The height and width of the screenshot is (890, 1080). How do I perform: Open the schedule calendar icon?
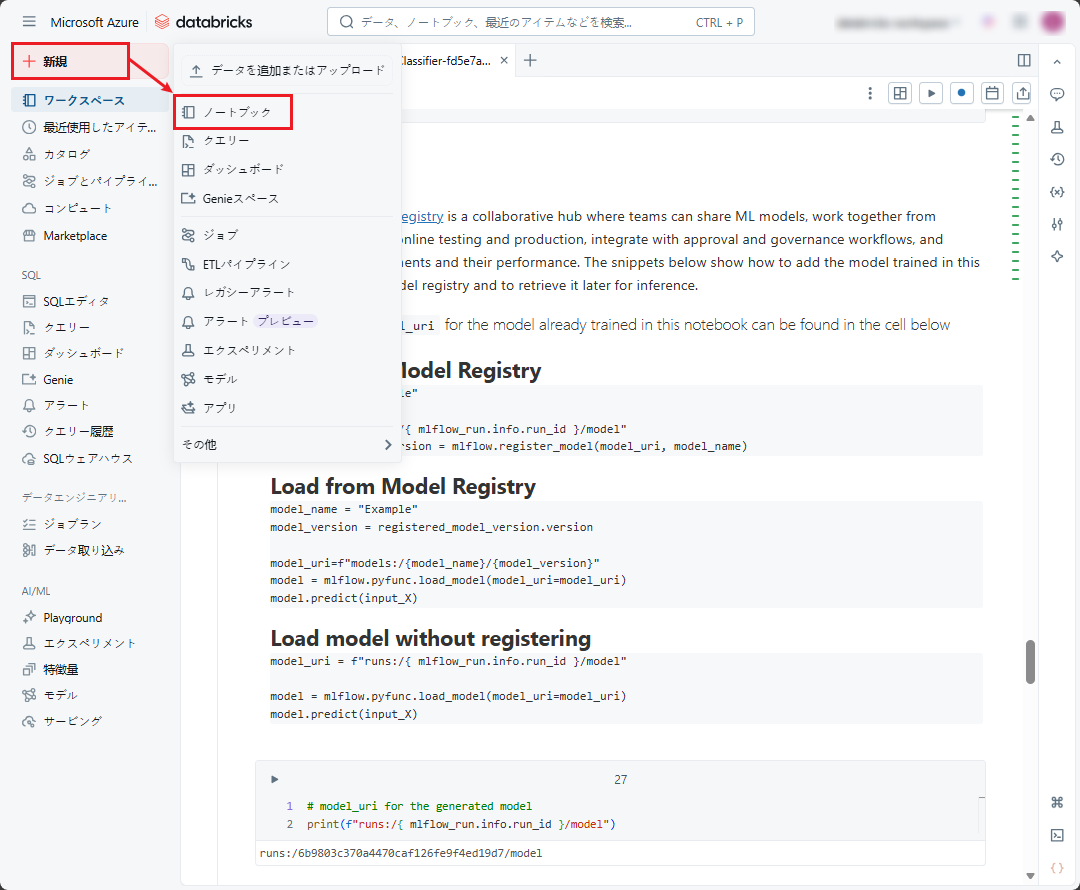coord(992,93)
